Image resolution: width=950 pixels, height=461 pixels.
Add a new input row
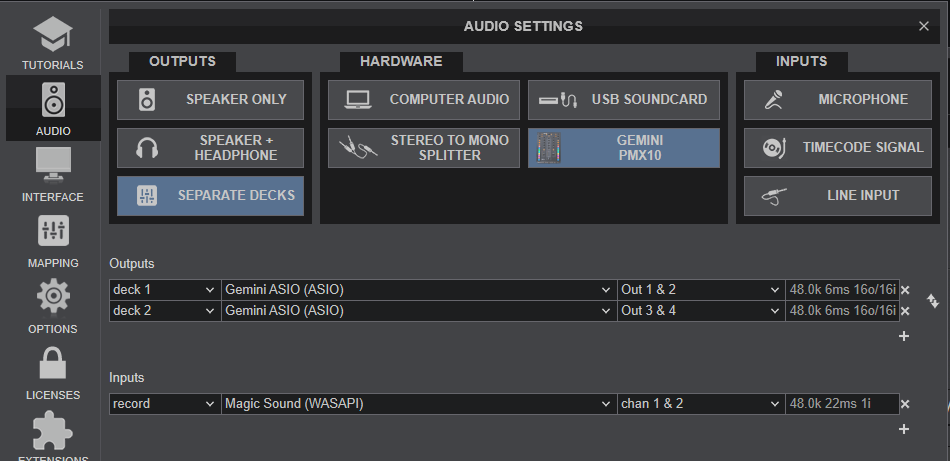pyautogui.click(x=904, y=429)
